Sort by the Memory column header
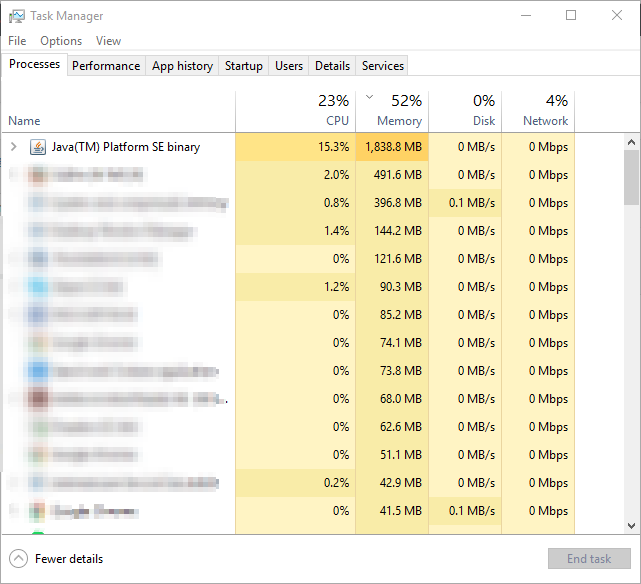The height and width of the screenshot is (584, 641). pos(392,112)
